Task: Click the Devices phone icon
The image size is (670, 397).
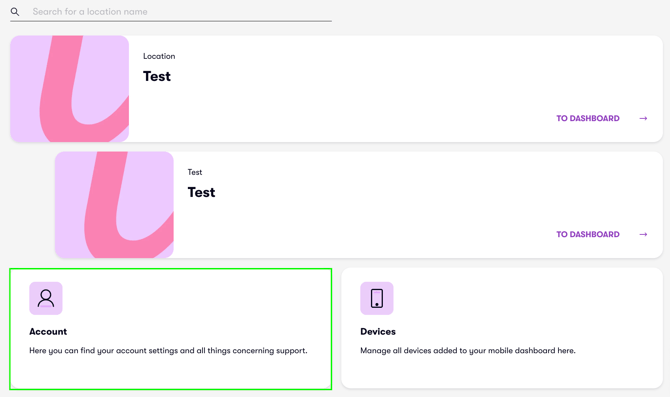Action: [x=376, y=298]
